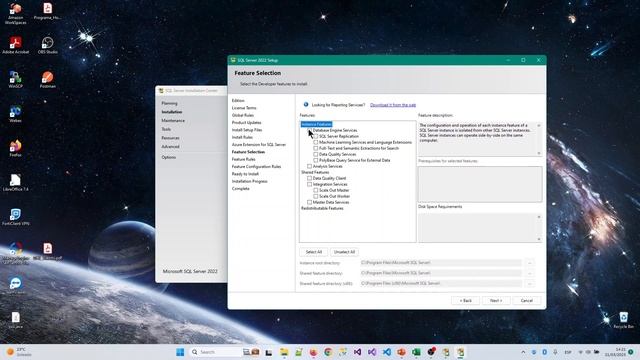Screen dimensions: 640x360
Task: Follow the Download it from the web link
Action: [393, 105]
